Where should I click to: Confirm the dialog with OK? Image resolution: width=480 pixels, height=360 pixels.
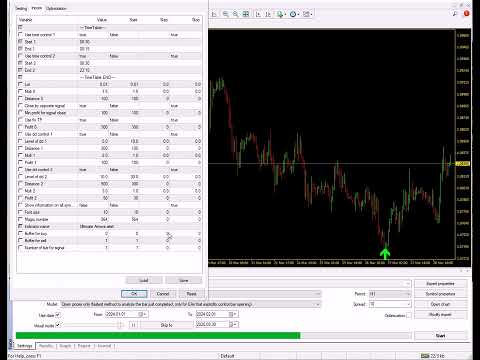point(134,294)
